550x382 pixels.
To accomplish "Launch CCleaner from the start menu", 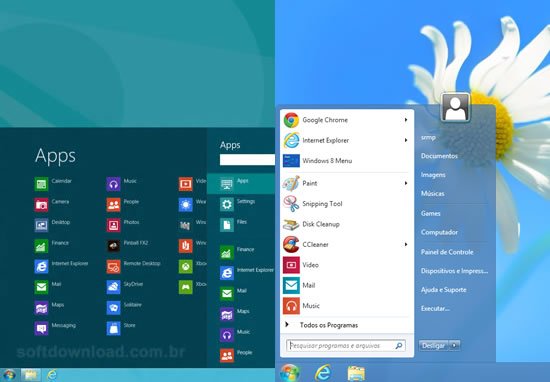I will click(x=345, y=244).
